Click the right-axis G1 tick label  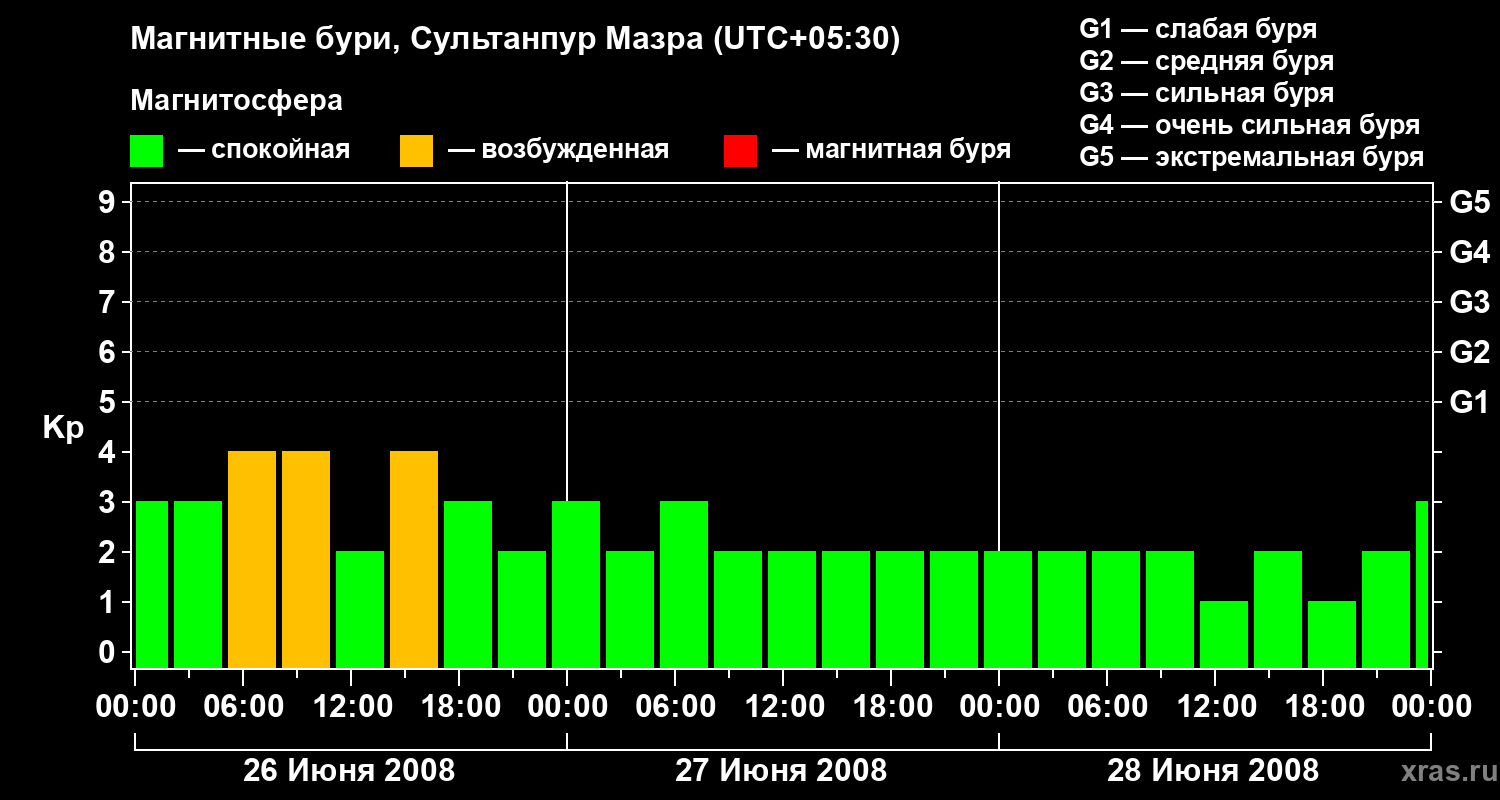pos(1470,402)
